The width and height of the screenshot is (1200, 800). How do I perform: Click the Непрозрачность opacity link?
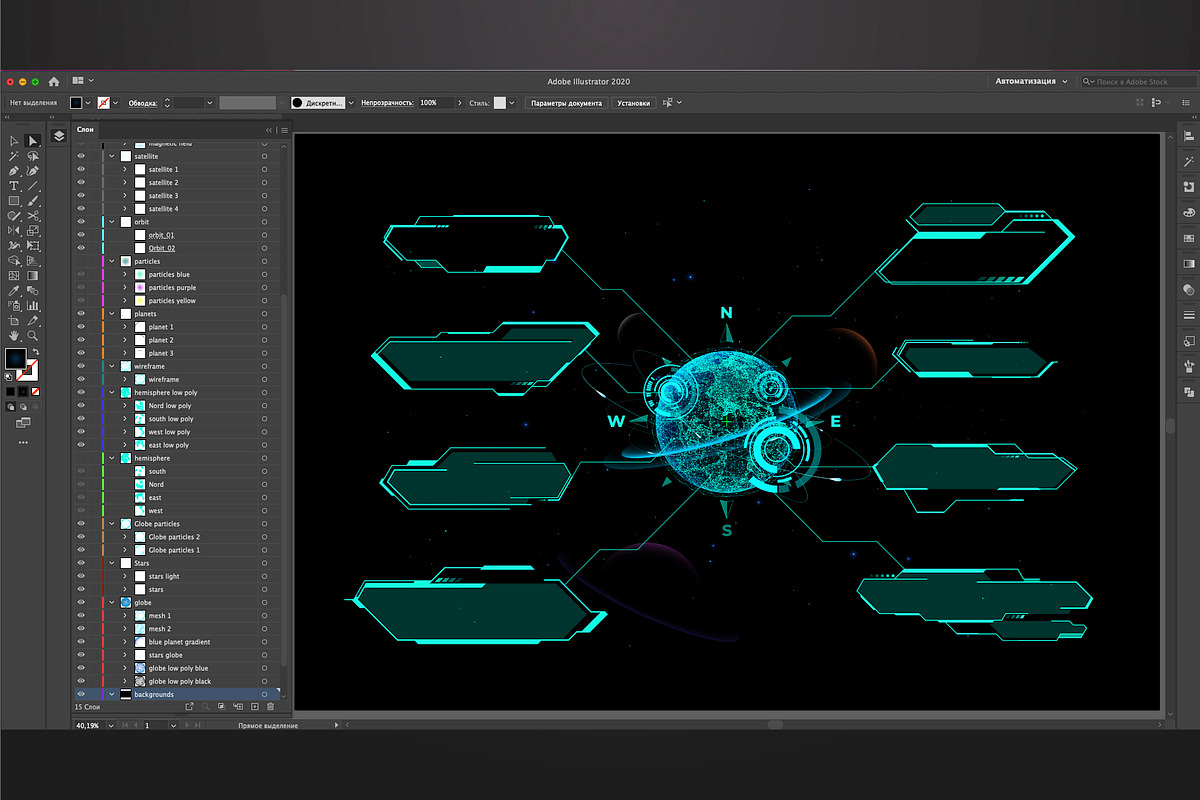click(x=387, y=102)
